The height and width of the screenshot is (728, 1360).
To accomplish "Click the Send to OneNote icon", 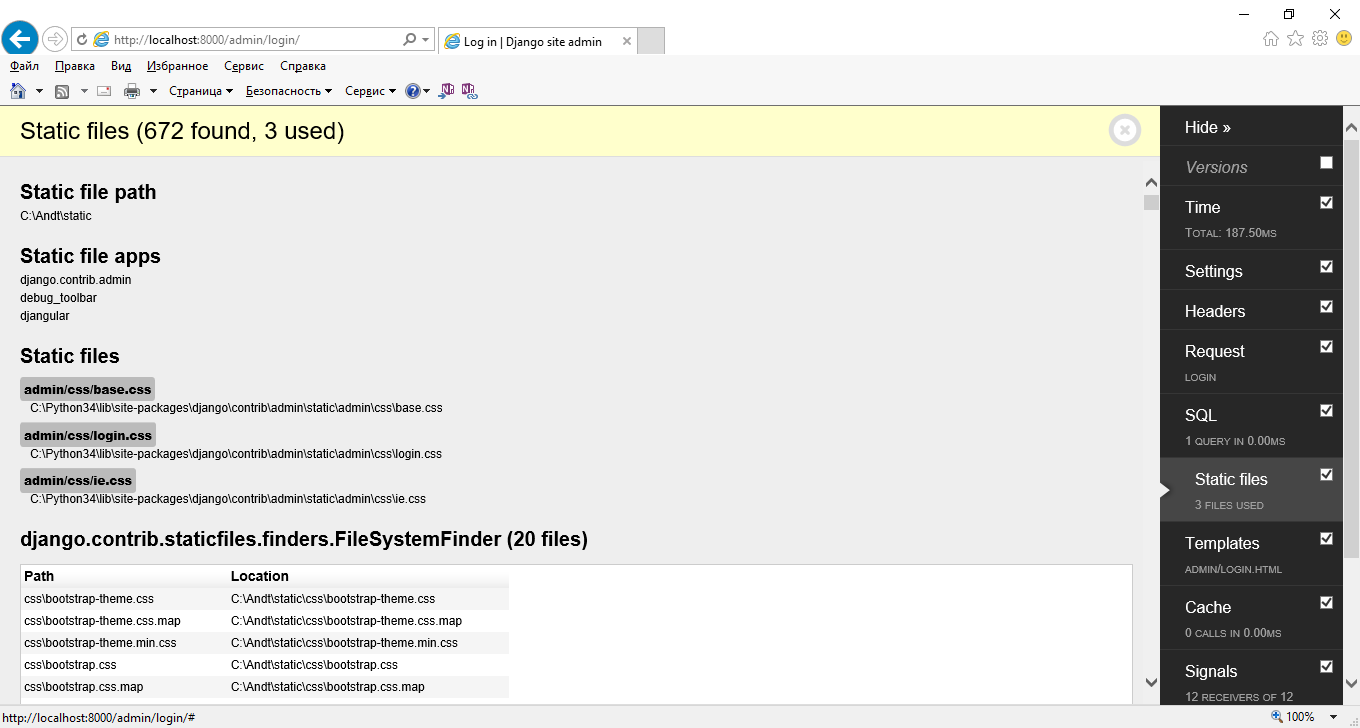I will coord(447,91).
